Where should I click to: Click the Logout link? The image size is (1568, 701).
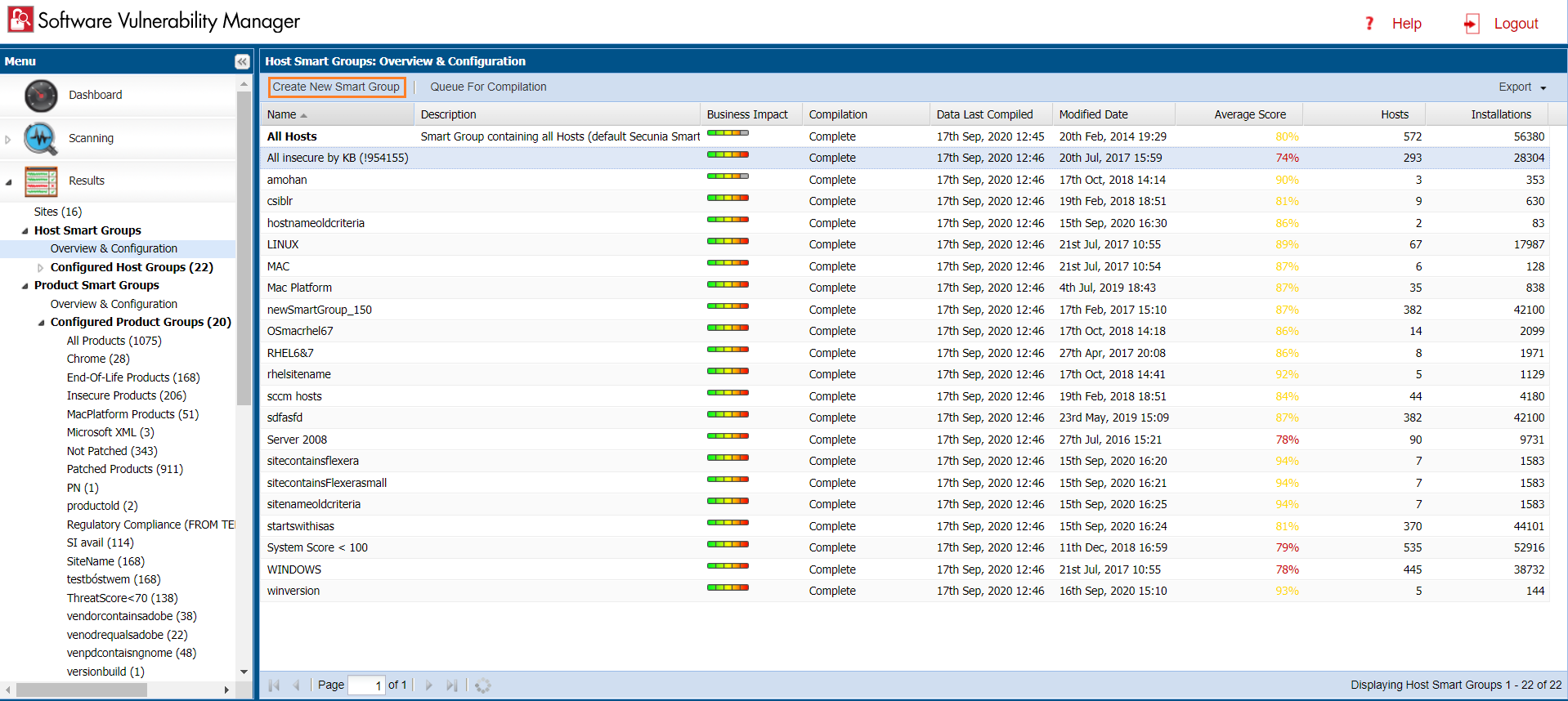tap(1516, 24)
